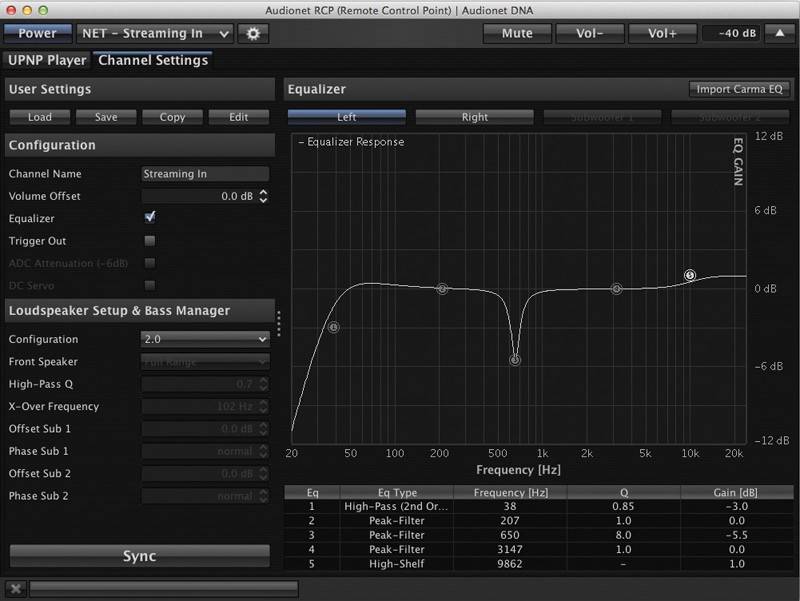The width and height of the screenshot is (800, 601).
Task: Enable the Trigger Out checkbox
Action: tap(149, 241)
